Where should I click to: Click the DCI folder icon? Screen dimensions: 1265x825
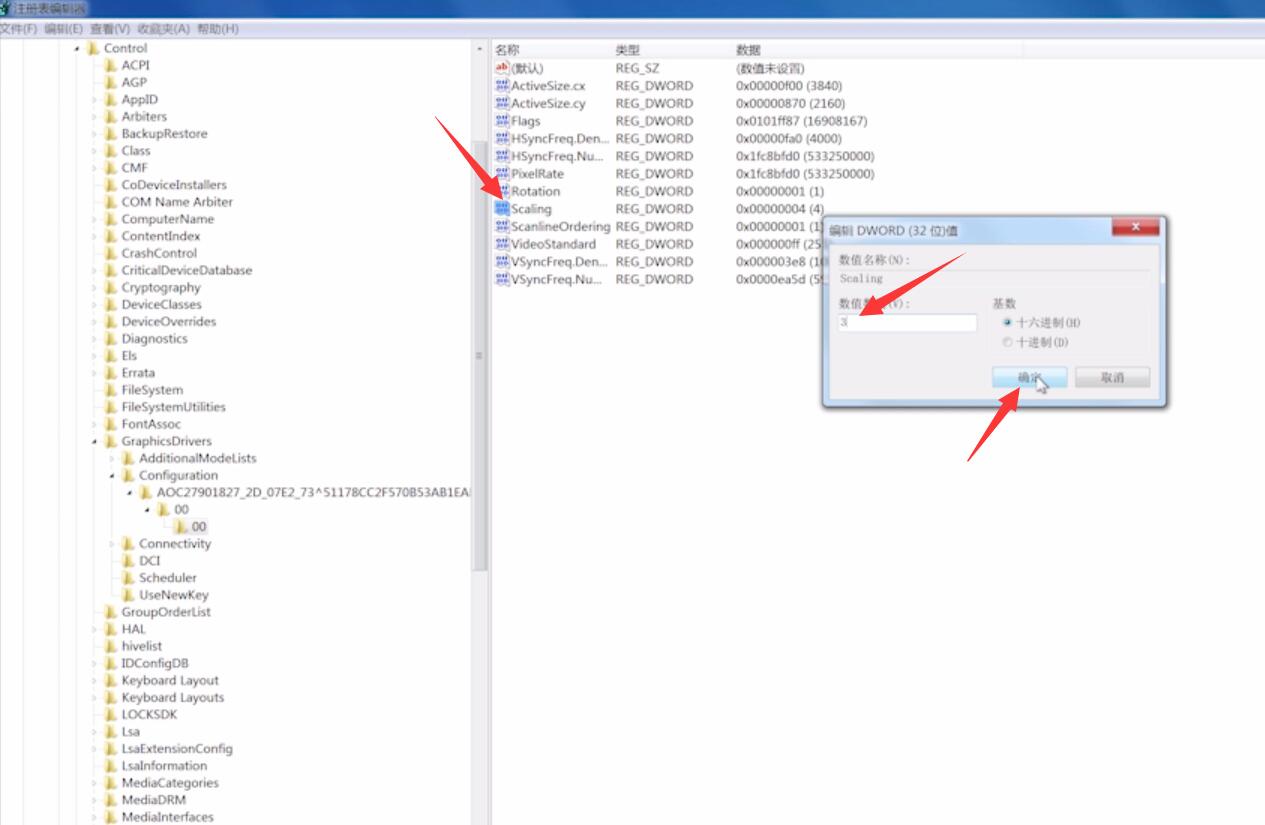tap(128, 561)
